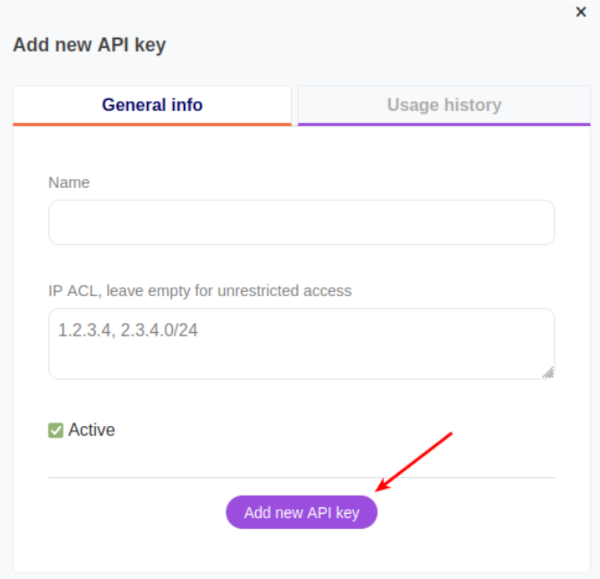Click the orange underline beneath General info
Viewport: 600px width, 579px height.
pyautogui.click(x=152, y=124)
